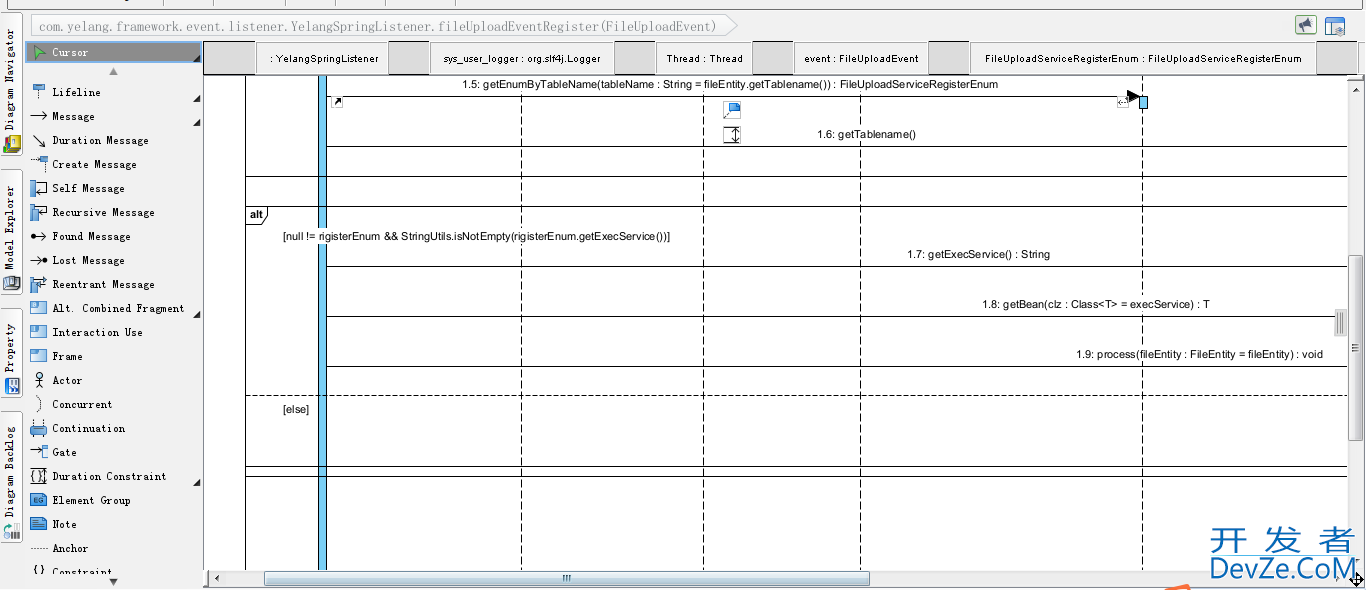Expand Lifeline tool variants arrow
Viewport: 1366px width, 590px height.
pyautogui.click(x=197, y=99)
